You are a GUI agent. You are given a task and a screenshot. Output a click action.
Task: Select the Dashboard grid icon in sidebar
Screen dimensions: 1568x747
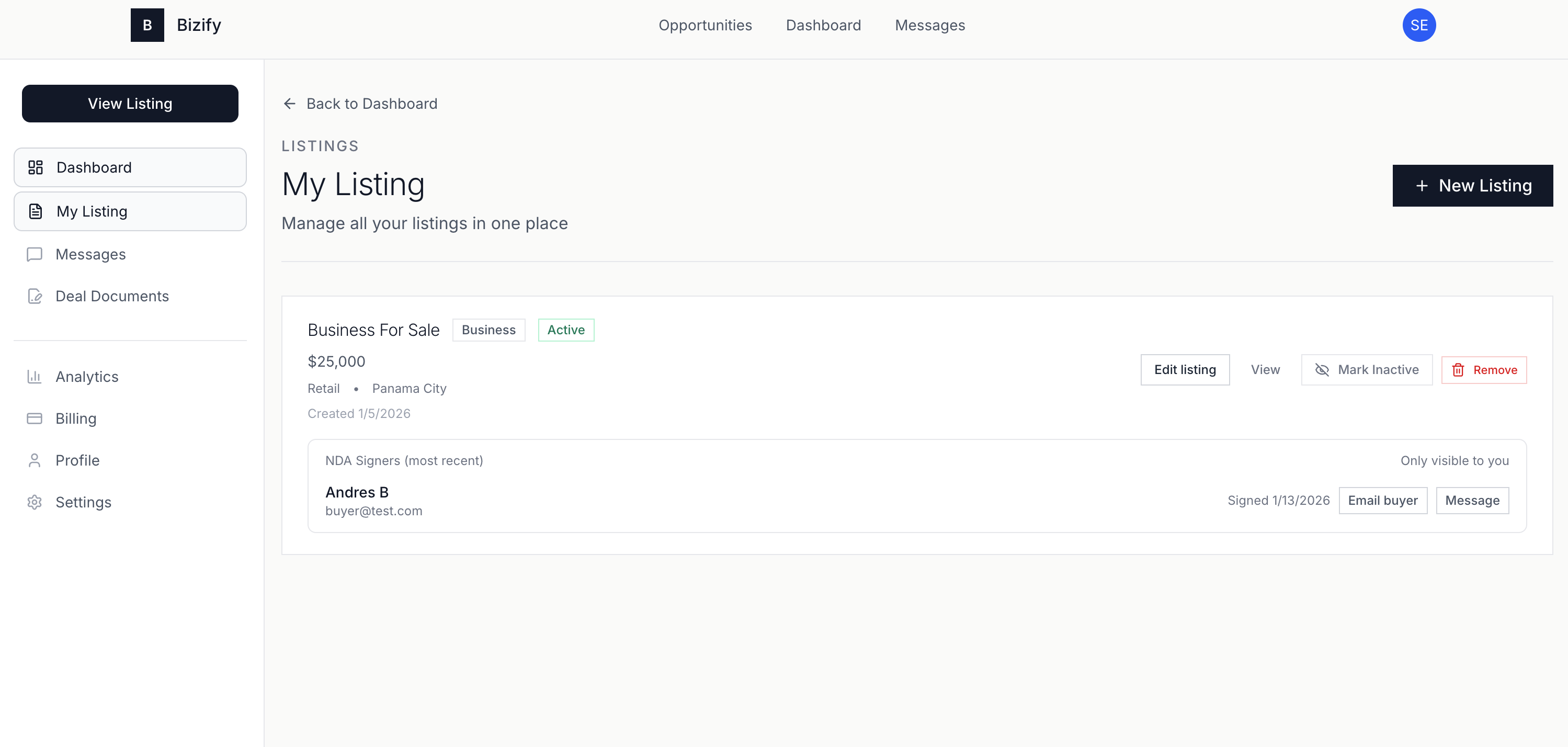[x=35, y=167]
